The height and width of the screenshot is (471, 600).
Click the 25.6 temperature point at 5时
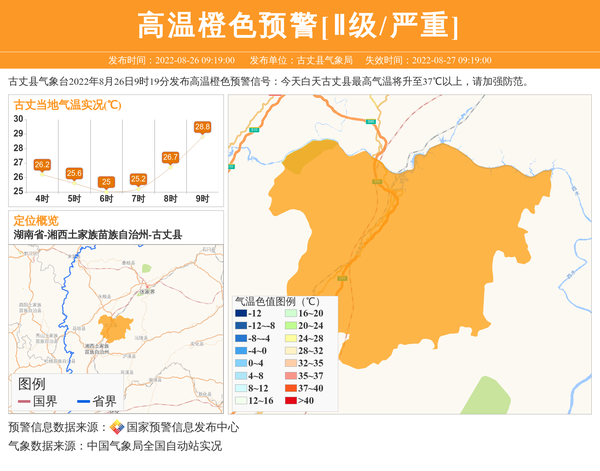click(x=74, y=173)
